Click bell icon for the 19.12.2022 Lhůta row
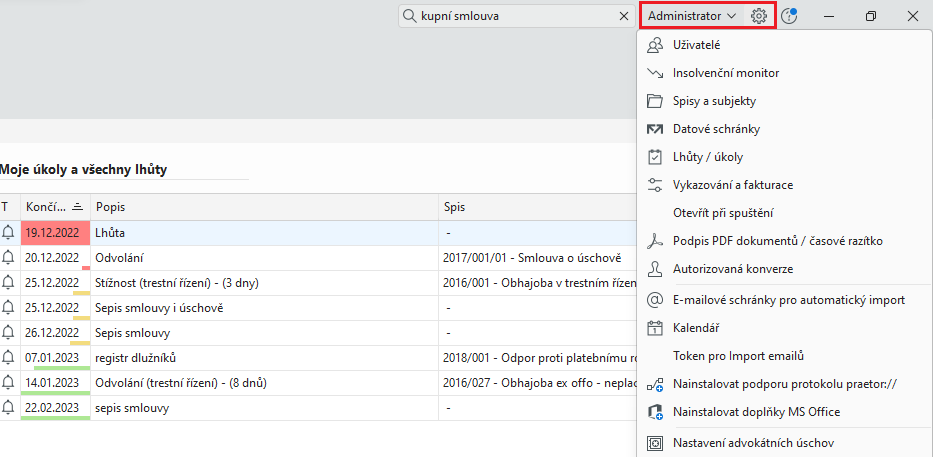Screen dimensions: 934x457 (x=9, y=232)
